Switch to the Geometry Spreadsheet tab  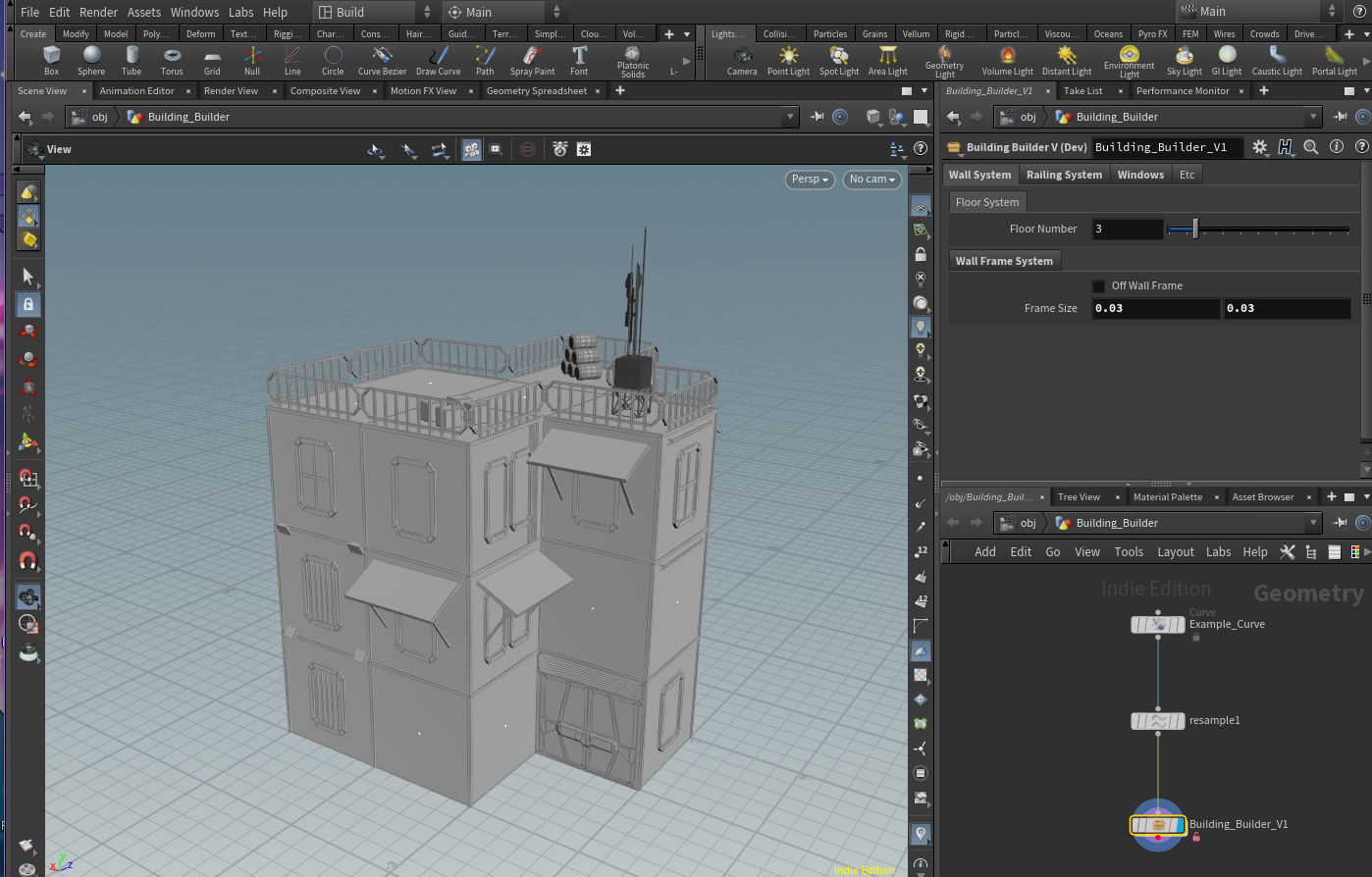click(537, 91)
